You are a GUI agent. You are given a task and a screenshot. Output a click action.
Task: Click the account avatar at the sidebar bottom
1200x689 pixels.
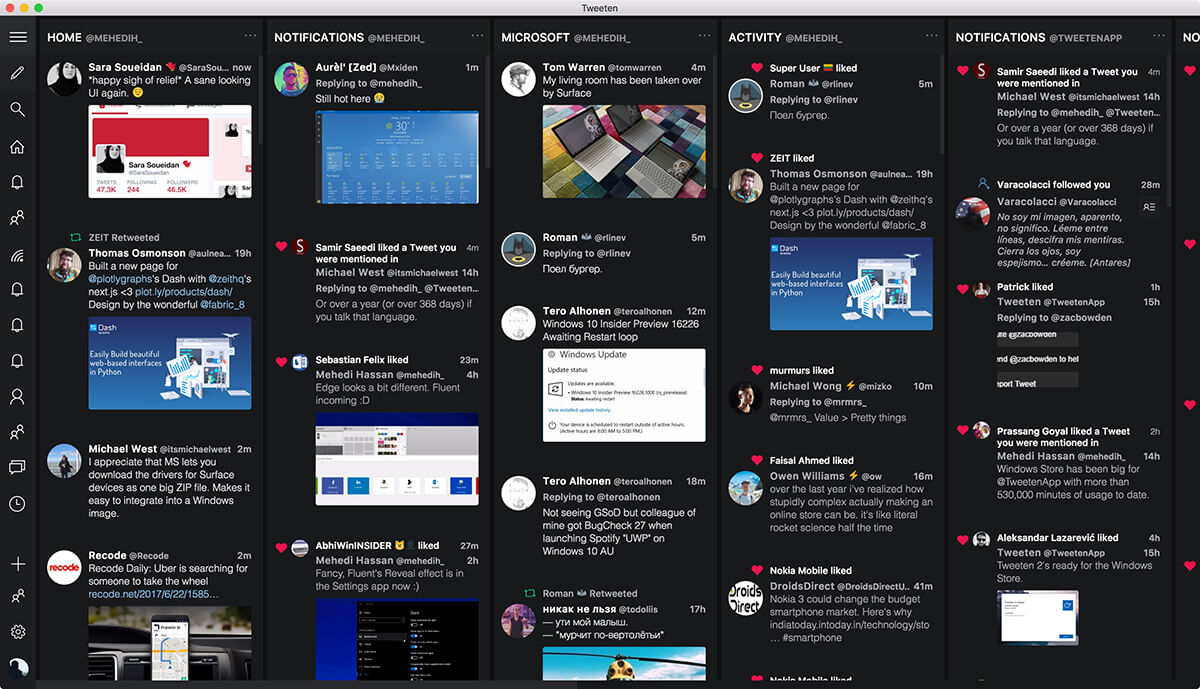(x=17, y=668)
